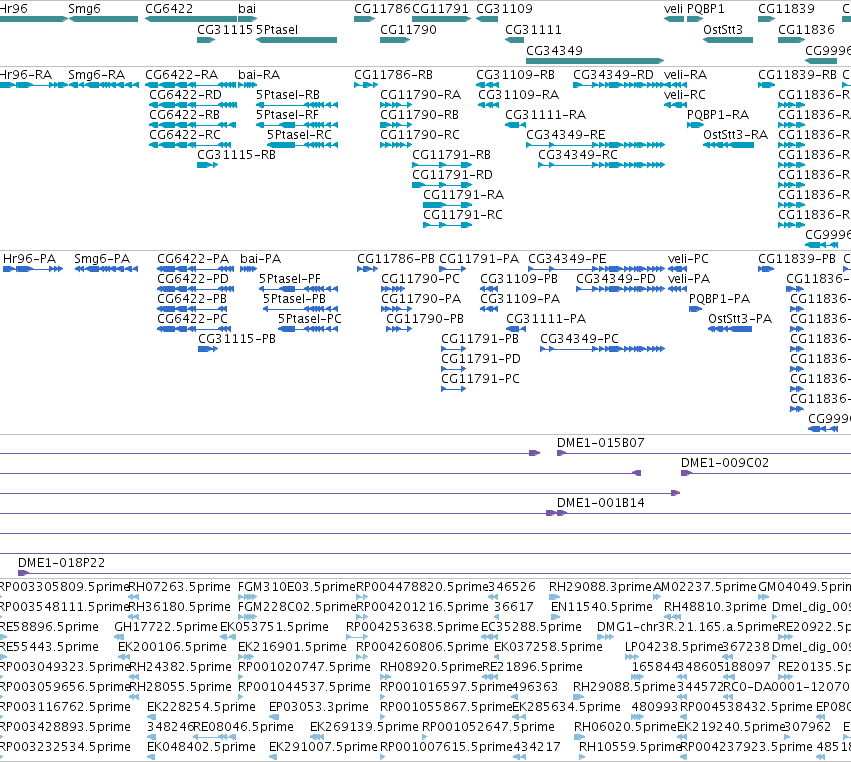The width and height of the screenshot is (851, 762).
Task: Select the GH17722.5prime EST label
Action: pos(166,627)
